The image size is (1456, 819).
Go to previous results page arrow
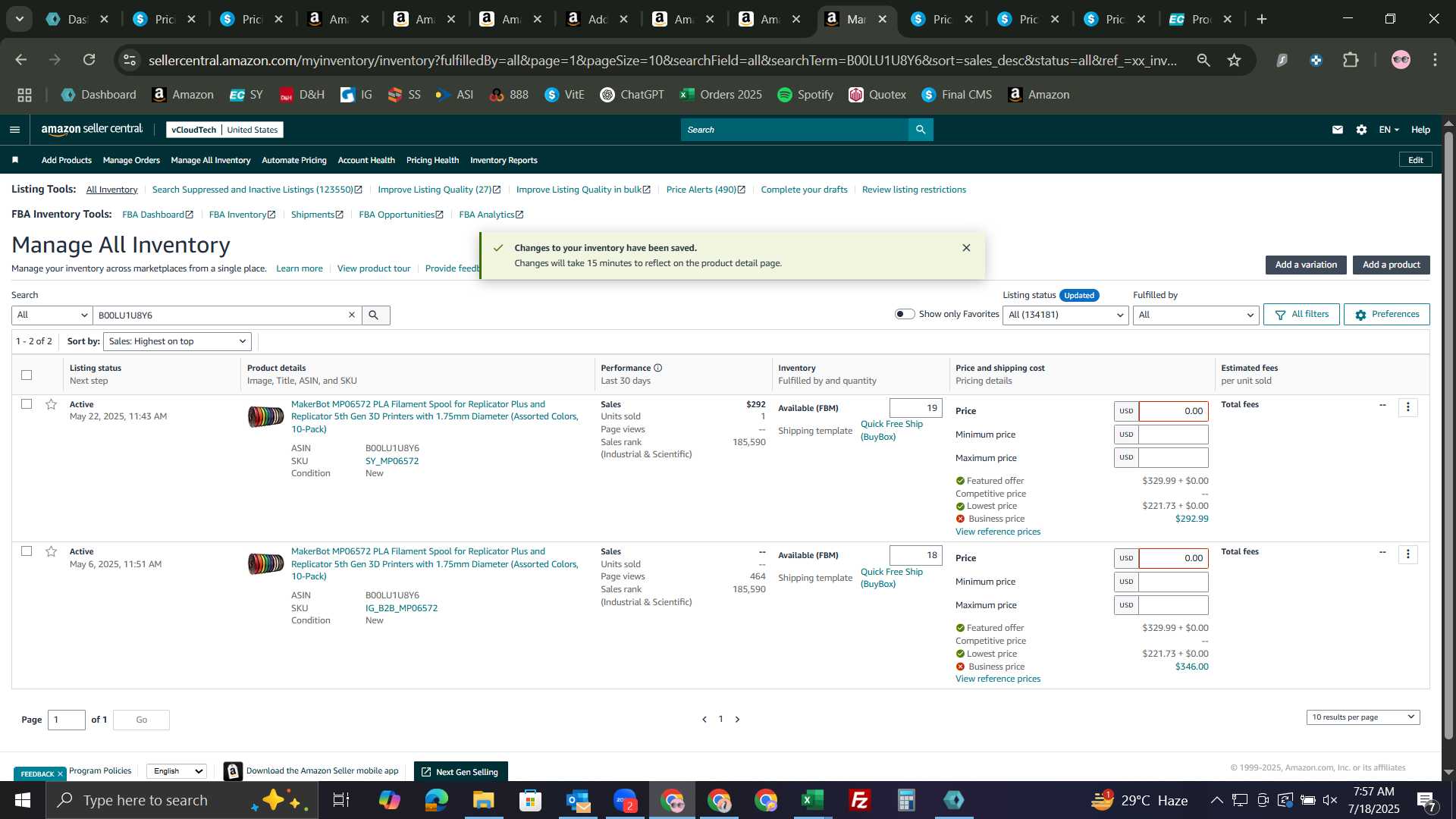[x=704, y=719]
